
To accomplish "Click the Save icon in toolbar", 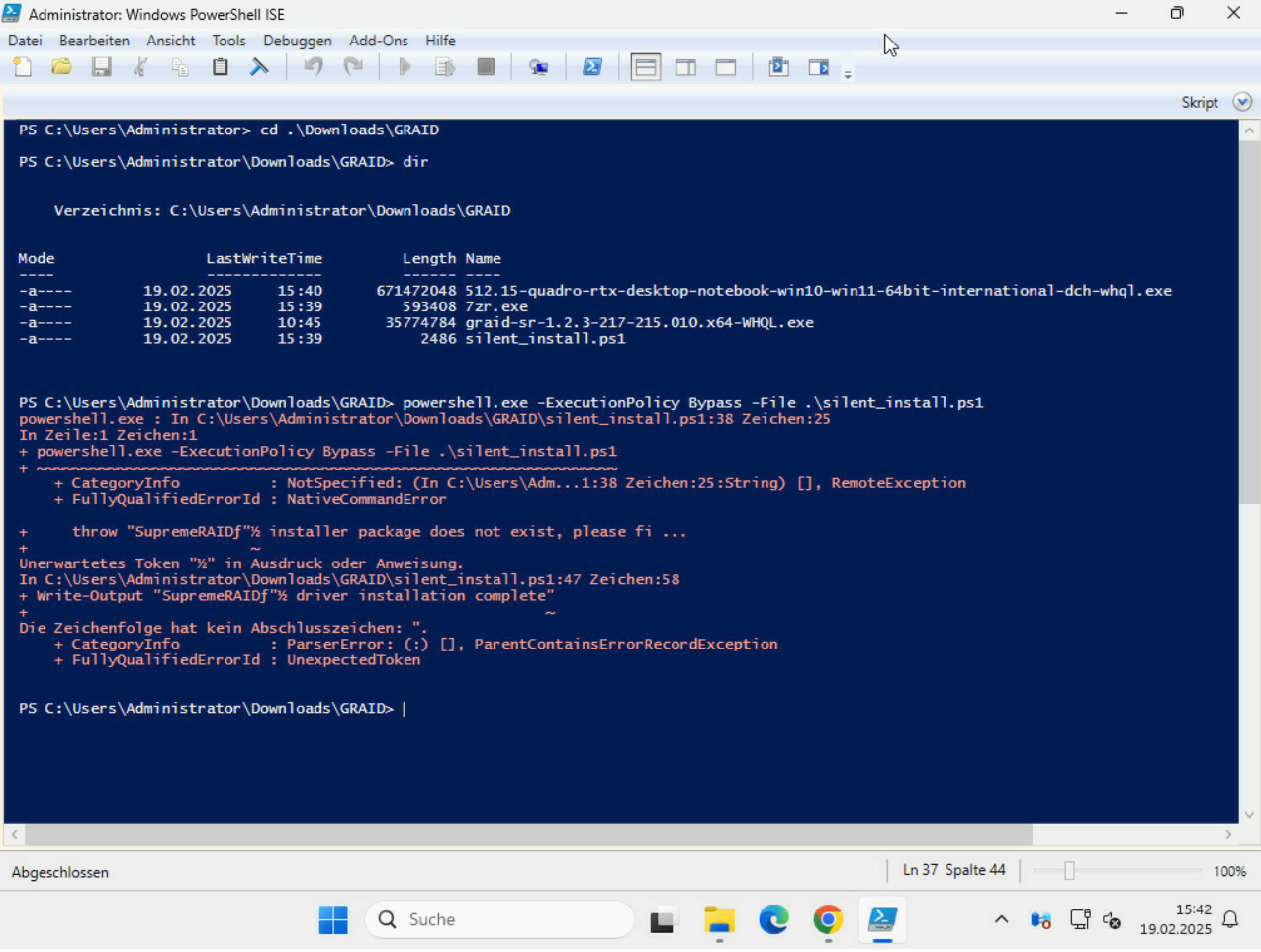I will [x=101, y=67].
